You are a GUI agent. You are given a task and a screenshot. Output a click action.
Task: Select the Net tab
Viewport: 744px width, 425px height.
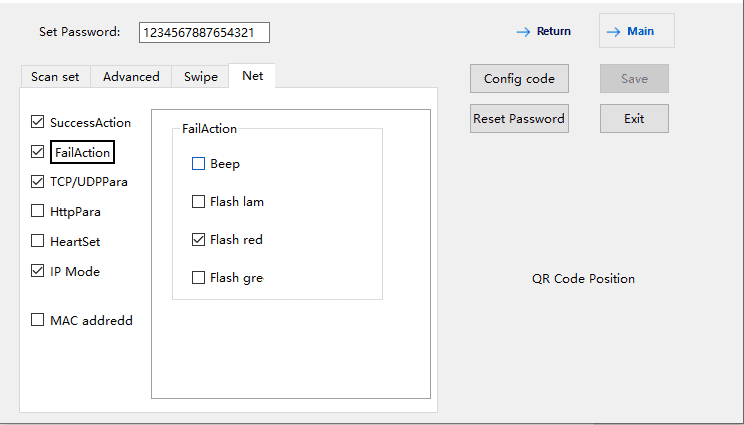click(252, 76)
